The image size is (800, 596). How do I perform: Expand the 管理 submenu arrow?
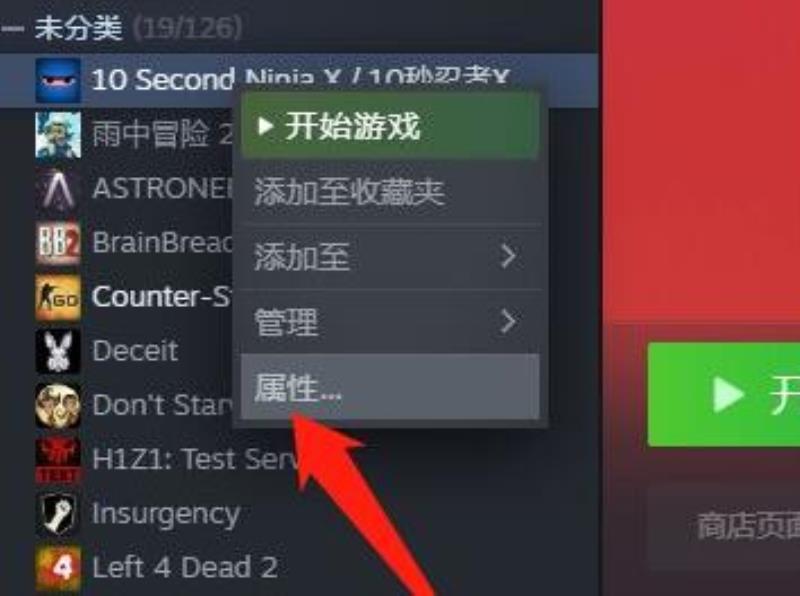coord(508,321)
